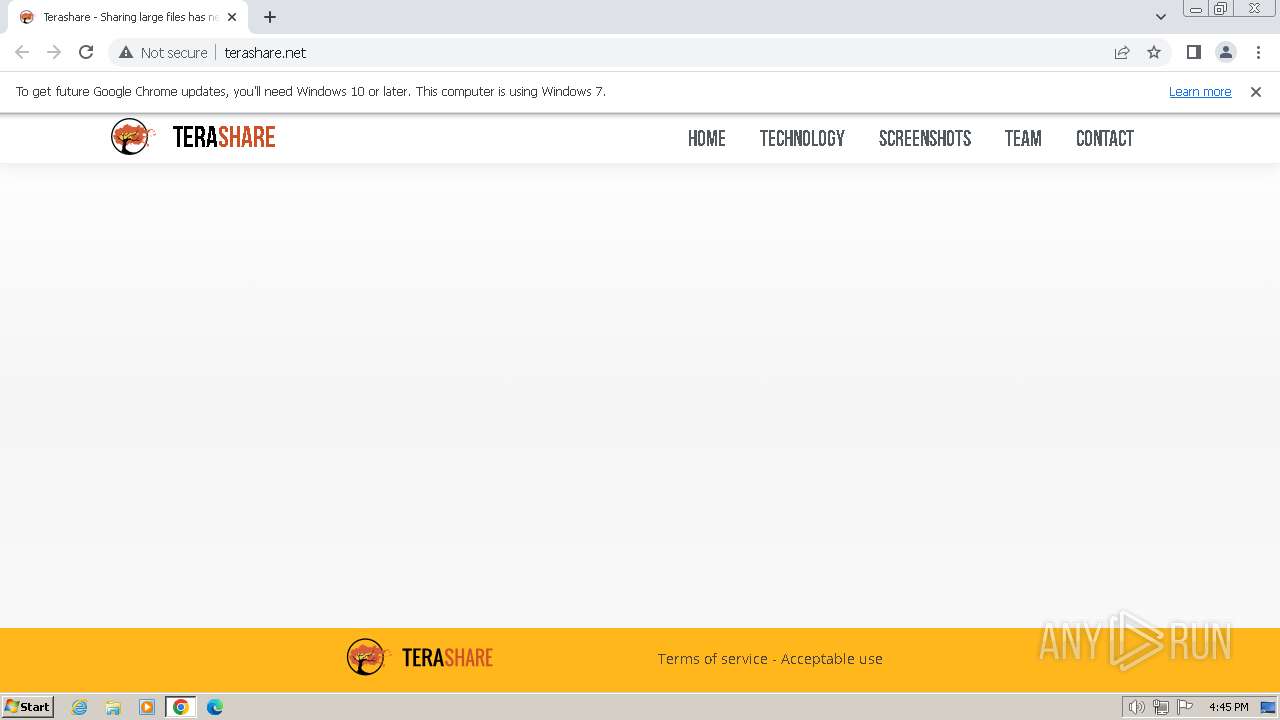Image resolution: width=1280 pixels, height=720 pixels.
Task: Reload the Terashare page
Action: pyautogui.click(x=86, y=52)
